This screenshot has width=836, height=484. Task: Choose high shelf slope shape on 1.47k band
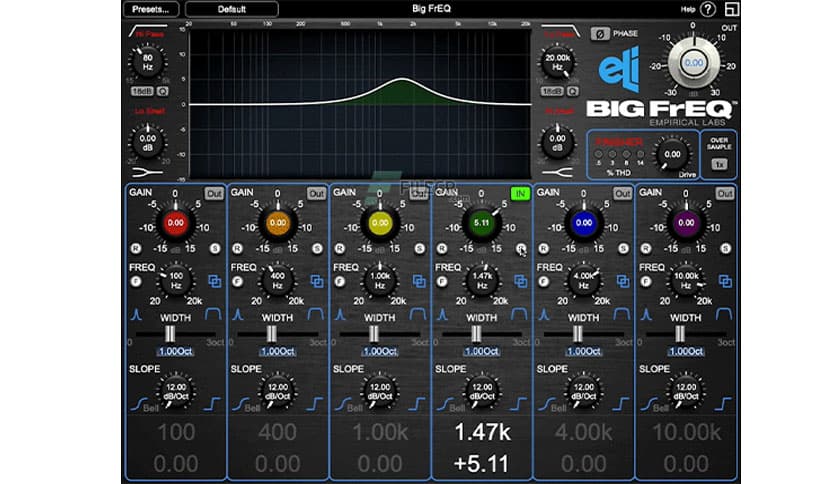(518, 404)
